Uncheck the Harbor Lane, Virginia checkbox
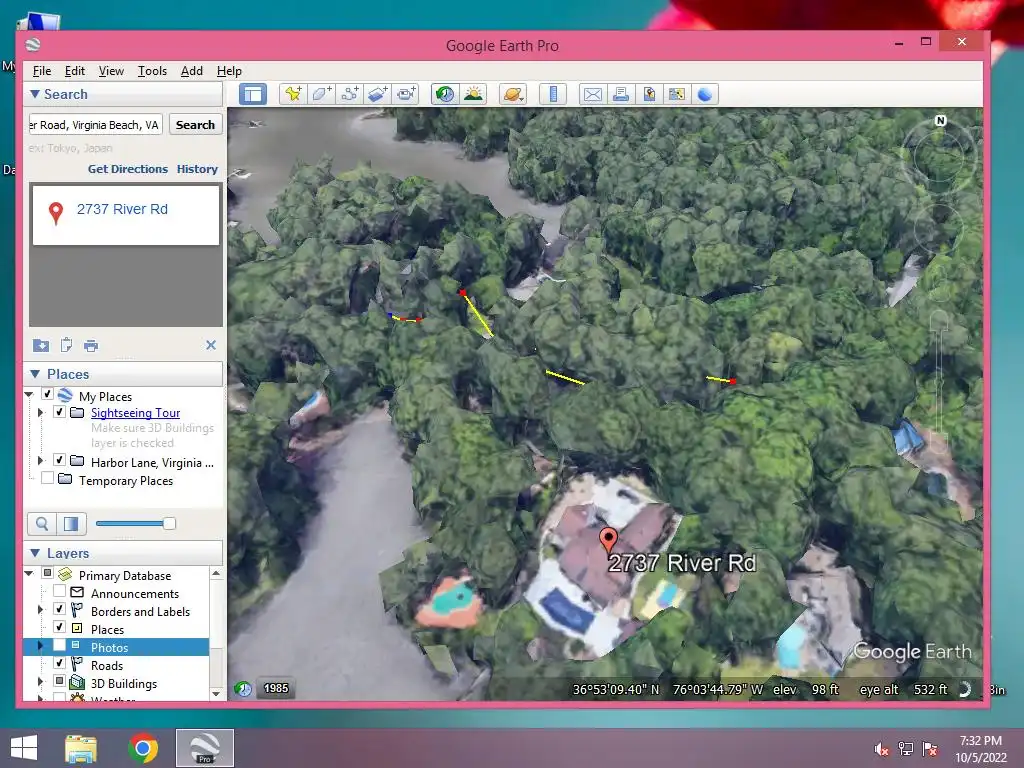The width and height of the screenshot is (1024, 768). (59, 460)
